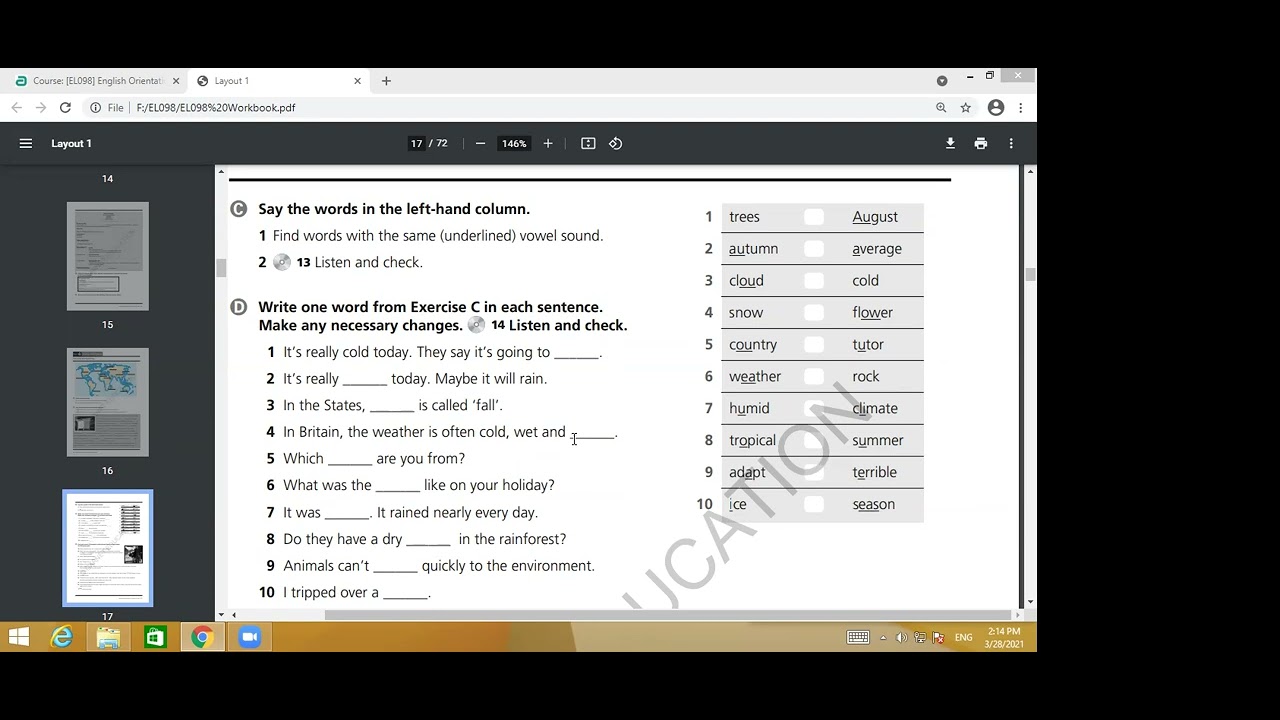Click the answer box beside 'cloud'
The image size is (1280, 720).
pos(814,281)
